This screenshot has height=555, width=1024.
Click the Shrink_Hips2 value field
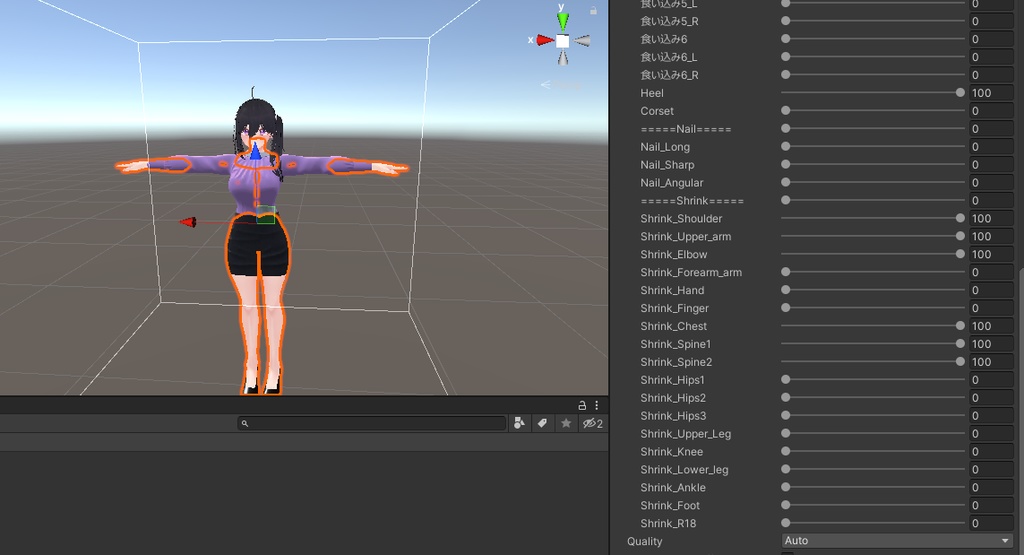(991, 398)
